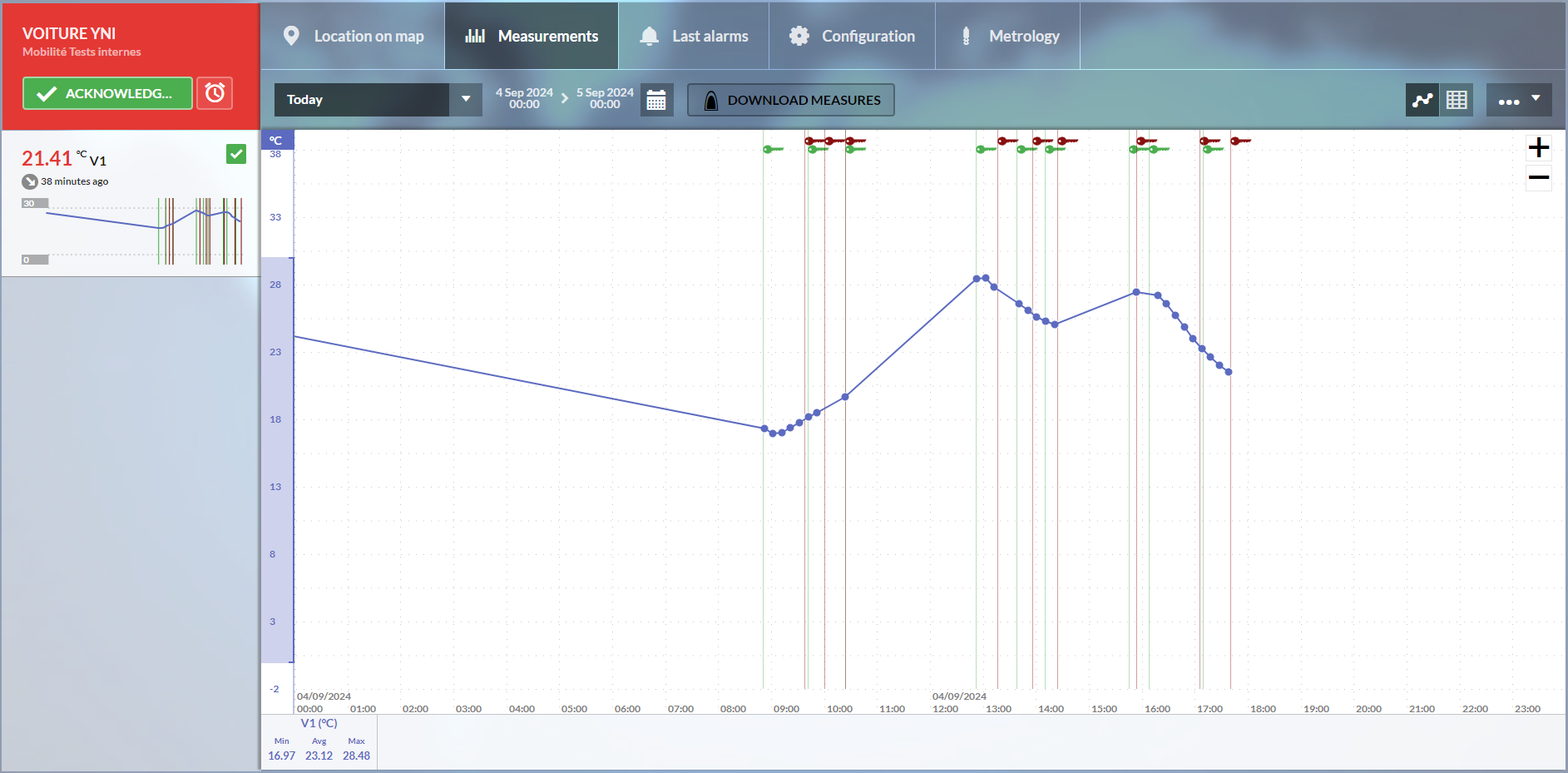
Task: Click the last red alarm marker
Action: point(1240,141)
